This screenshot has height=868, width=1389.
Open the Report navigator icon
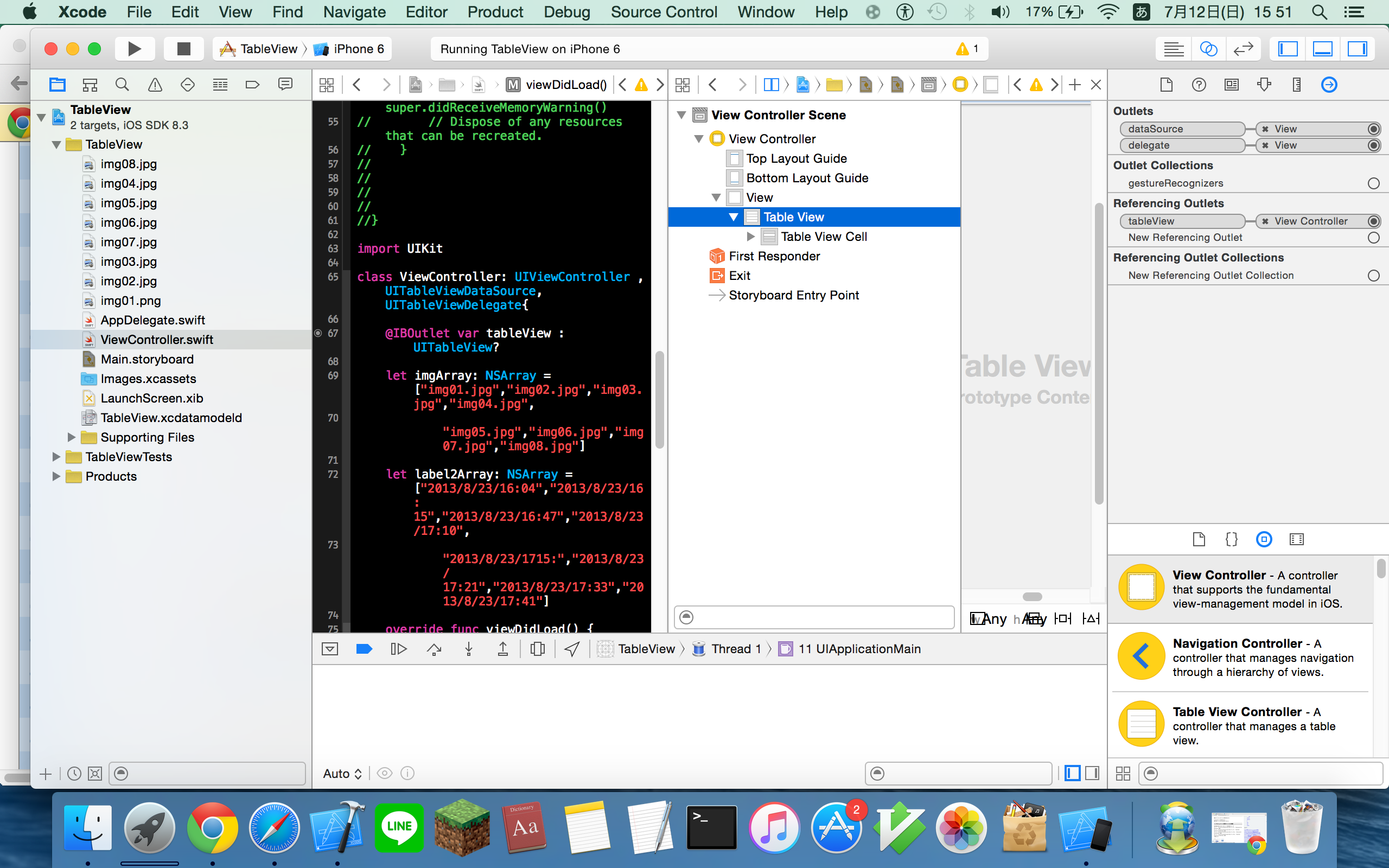point(285,85)
